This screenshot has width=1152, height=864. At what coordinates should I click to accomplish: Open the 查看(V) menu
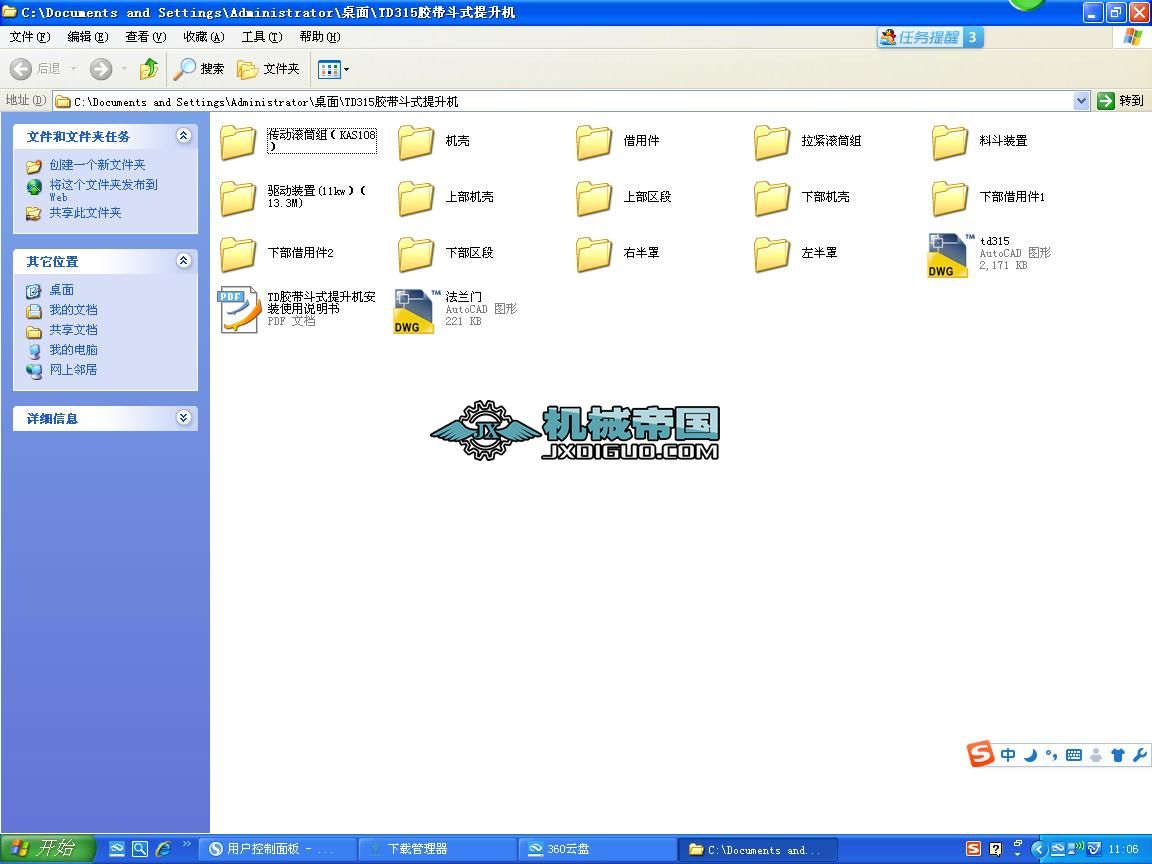click(x=145, y=37)
